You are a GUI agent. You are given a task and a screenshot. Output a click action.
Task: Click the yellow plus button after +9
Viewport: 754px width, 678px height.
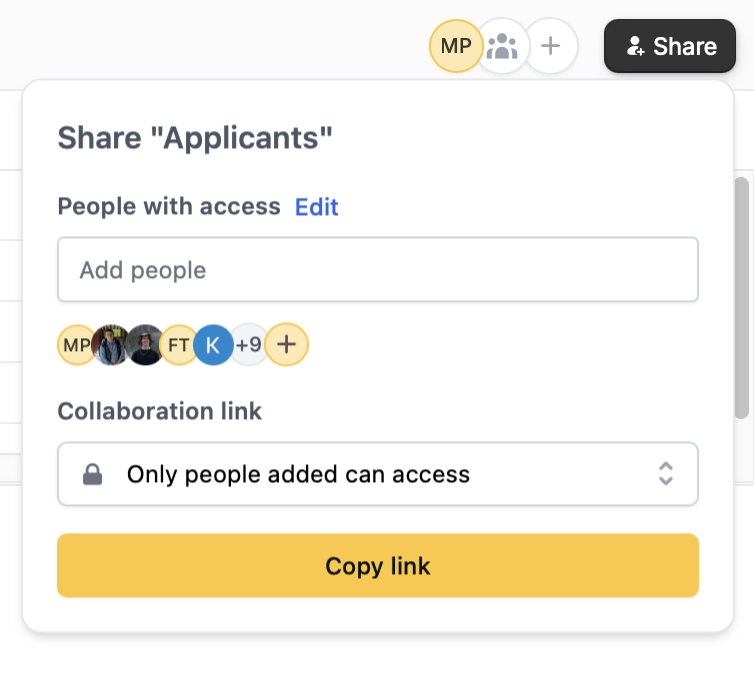287,344
